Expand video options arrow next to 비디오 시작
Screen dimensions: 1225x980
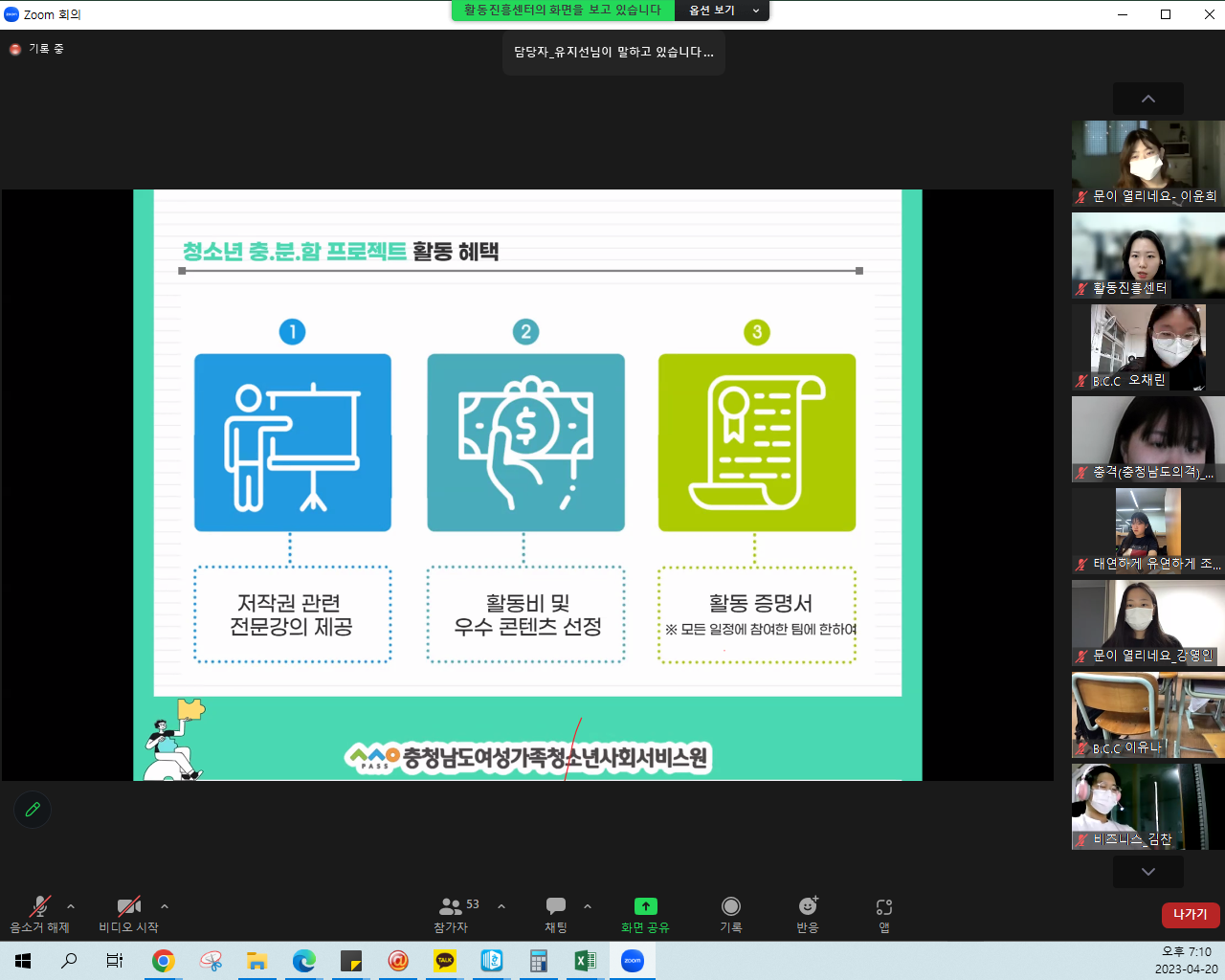(x=165, y=906)
